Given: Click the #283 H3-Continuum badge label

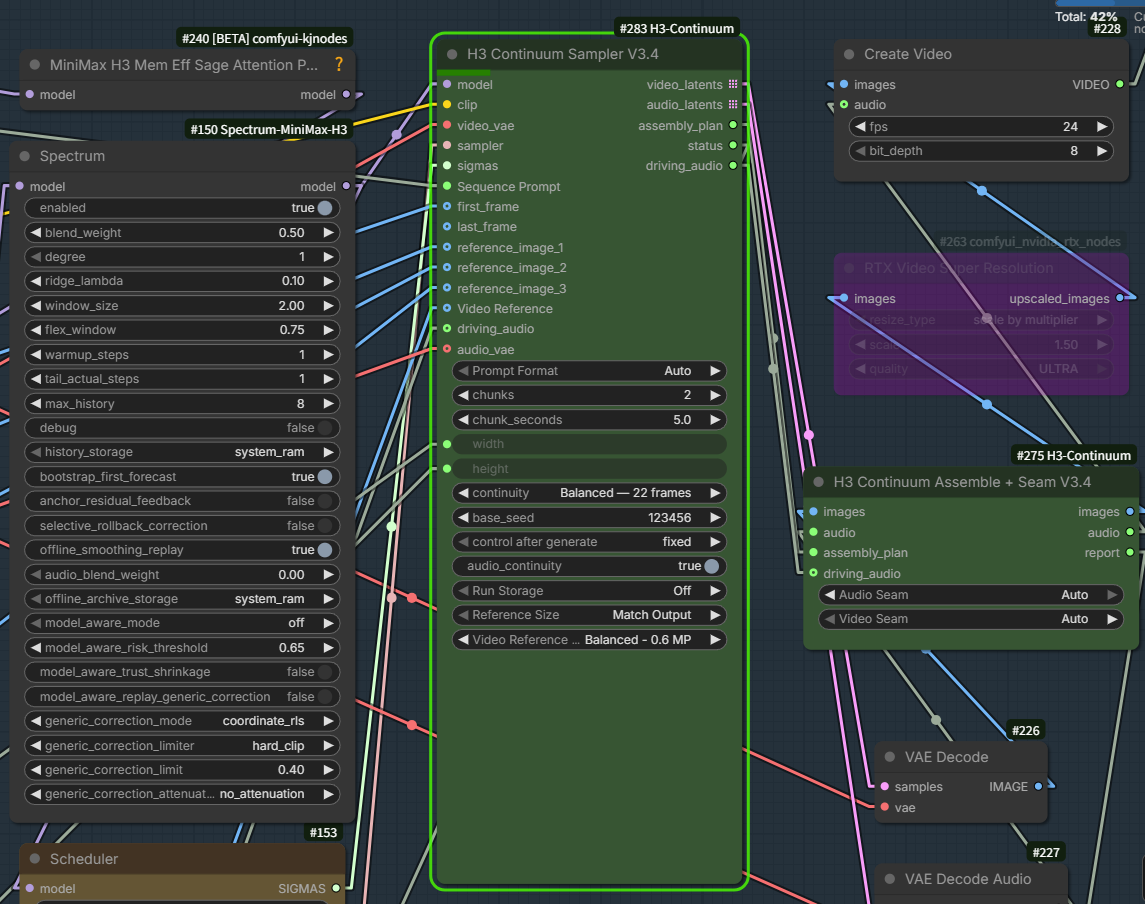Looking at the screenshot, I should (677, 28).
